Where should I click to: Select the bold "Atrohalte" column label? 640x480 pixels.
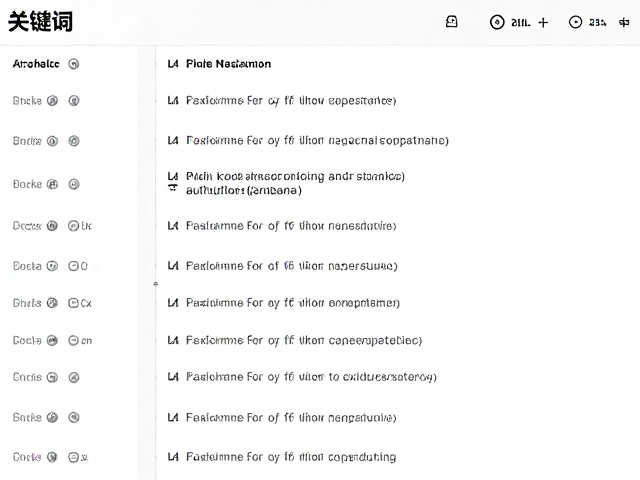point(36,64)
